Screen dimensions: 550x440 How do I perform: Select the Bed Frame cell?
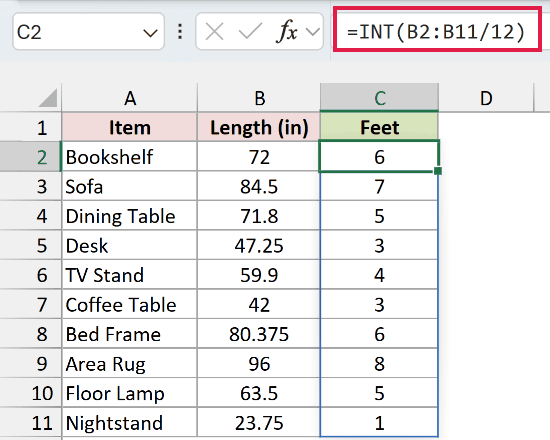130,334
